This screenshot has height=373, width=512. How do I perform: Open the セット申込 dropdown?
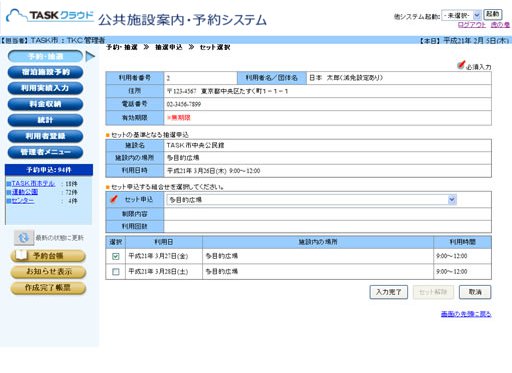[312, 200]
